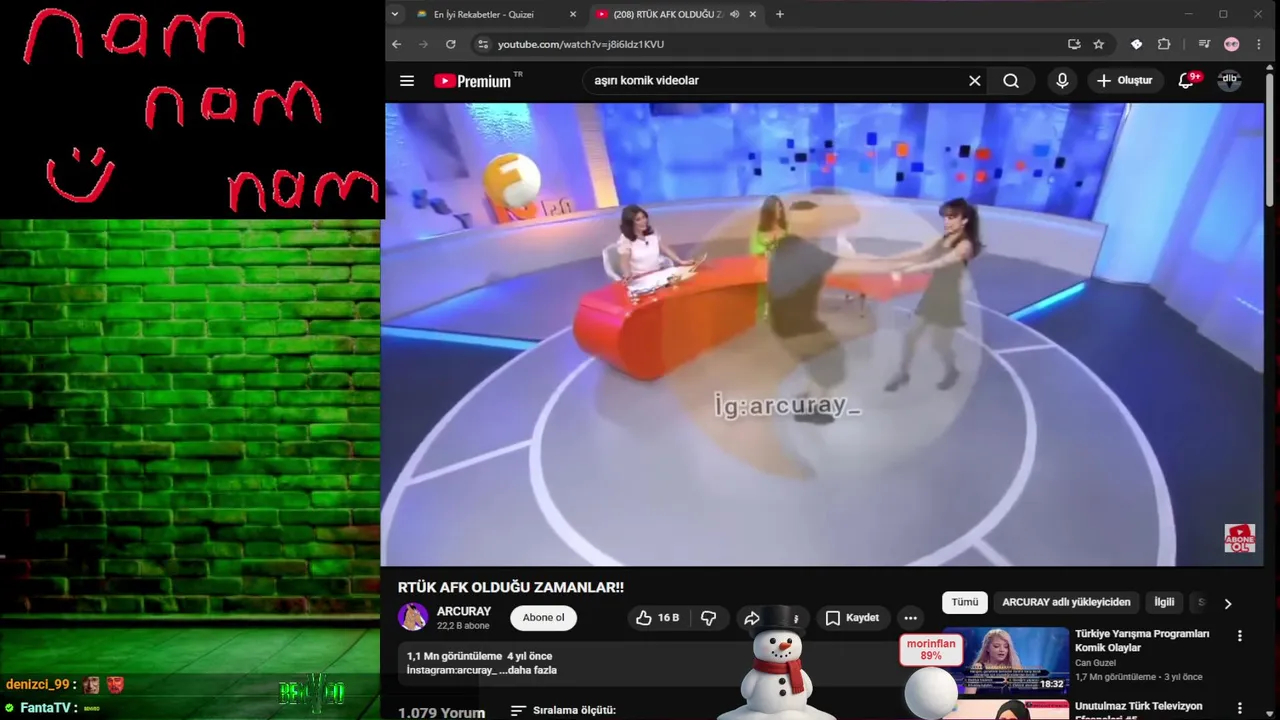This screenshot has width=1280, height=720.
Task: Open Chrome extensions puzzle icon
Action: pyautogui.click(x=1164, y=44)
